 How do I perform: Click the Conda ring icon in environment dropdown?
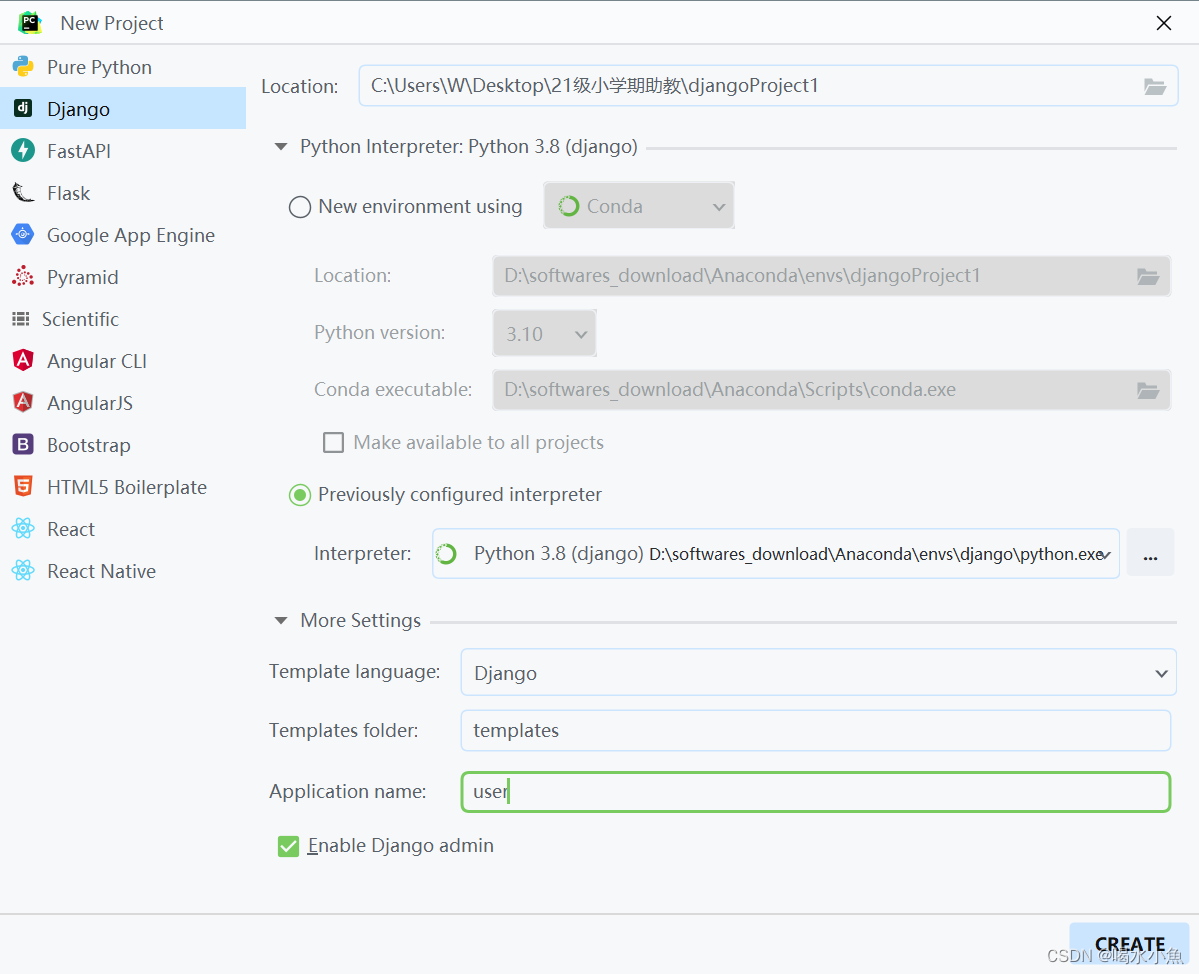[568, 206]
